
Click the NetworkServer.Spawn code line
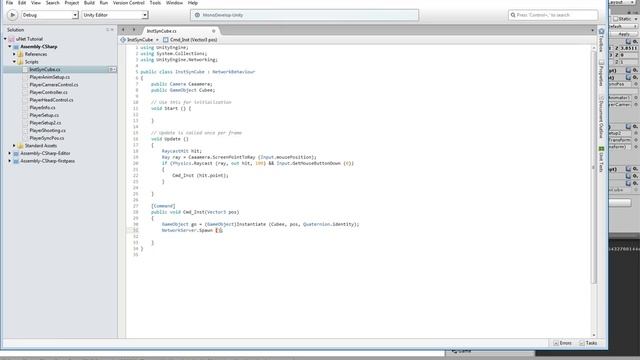click(x=192, y=231)
